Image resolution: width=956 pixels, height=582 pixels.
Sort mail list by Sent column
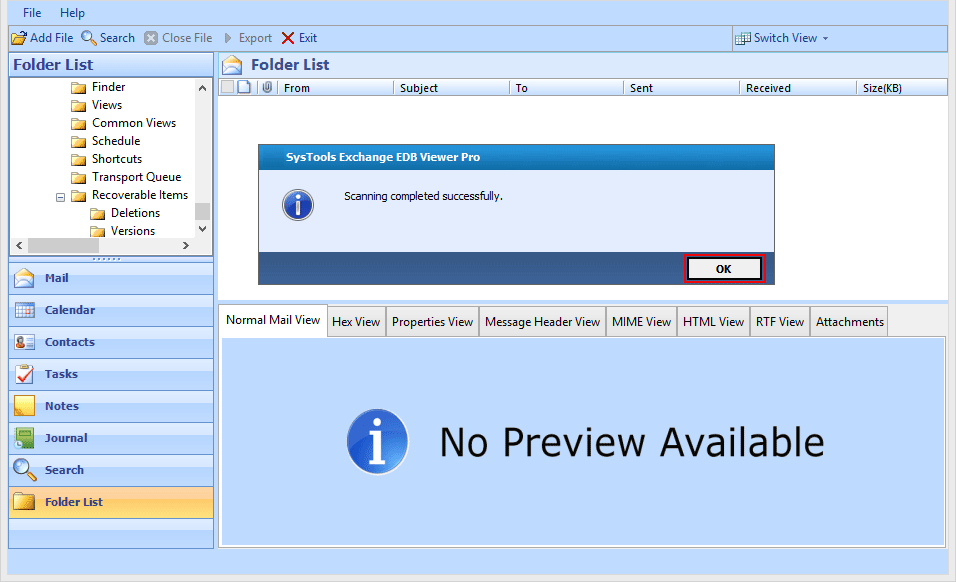(x=682, y=88)
